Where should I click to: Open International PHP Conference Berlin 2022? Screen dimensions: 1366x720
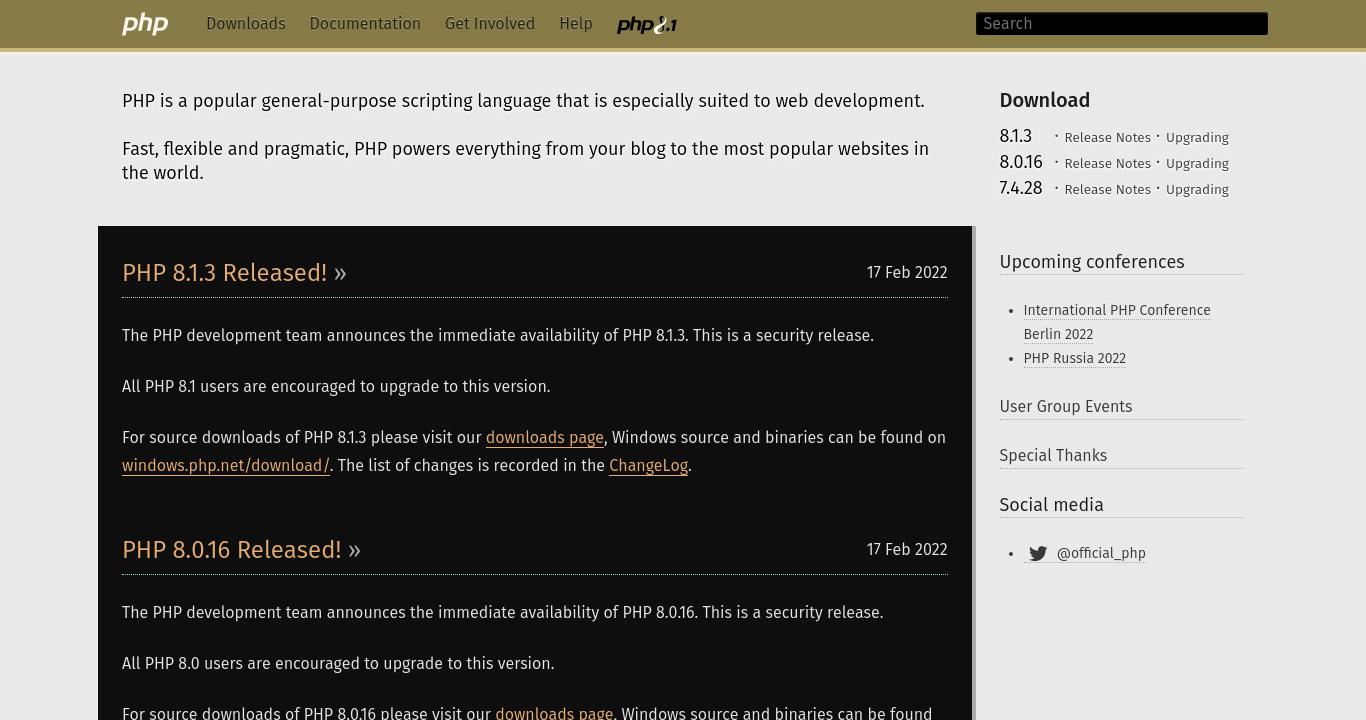tap(1117, 322)
